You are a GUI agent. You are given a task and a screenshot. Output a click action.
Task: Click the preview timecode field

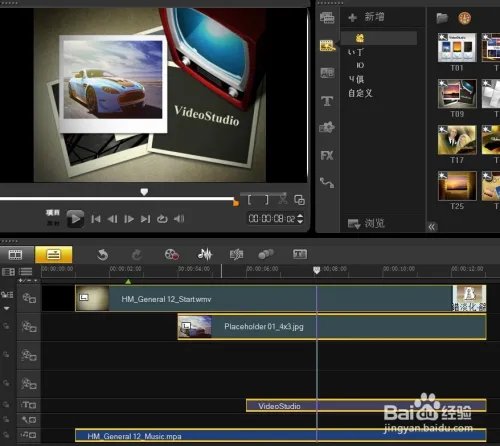tap(272, 219)
